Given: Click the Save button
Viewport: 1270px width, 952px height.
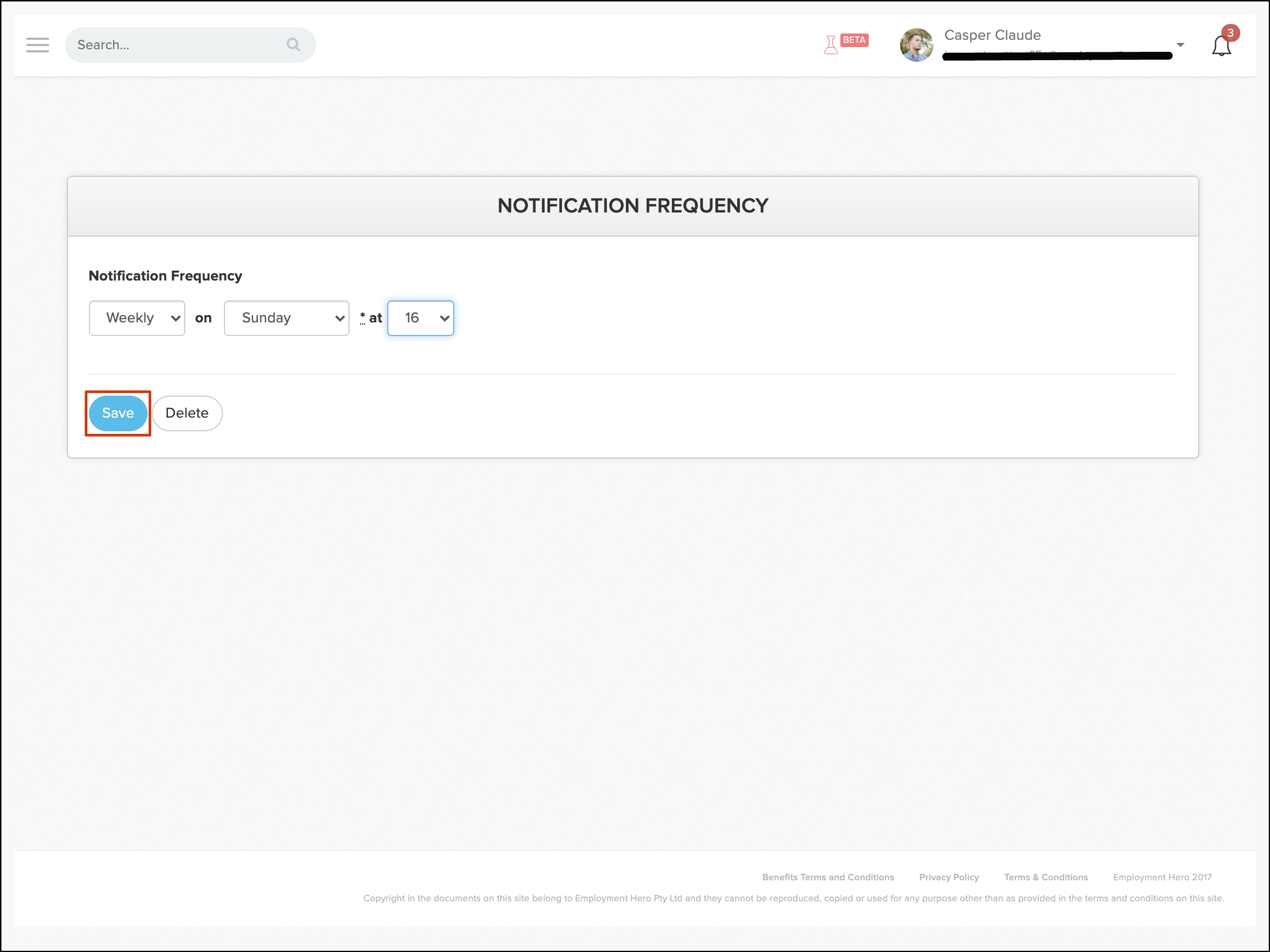Looking at the screenshot, I should point(118,413).
